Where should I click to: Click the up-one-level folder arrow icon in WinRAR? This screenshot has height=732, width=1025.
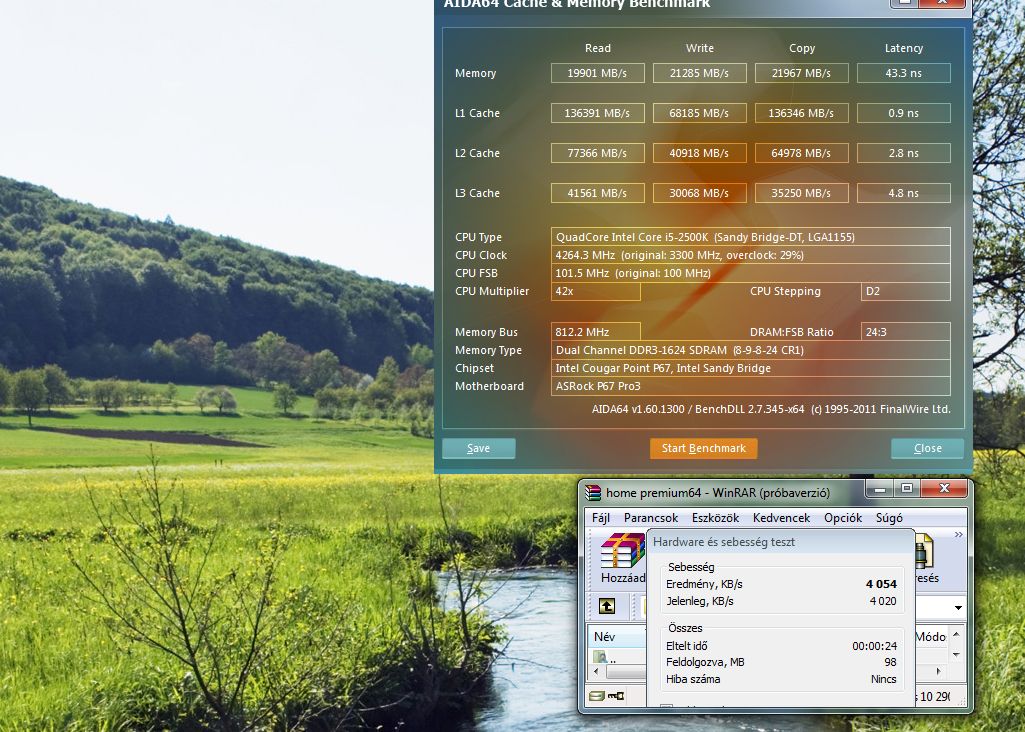607,607
